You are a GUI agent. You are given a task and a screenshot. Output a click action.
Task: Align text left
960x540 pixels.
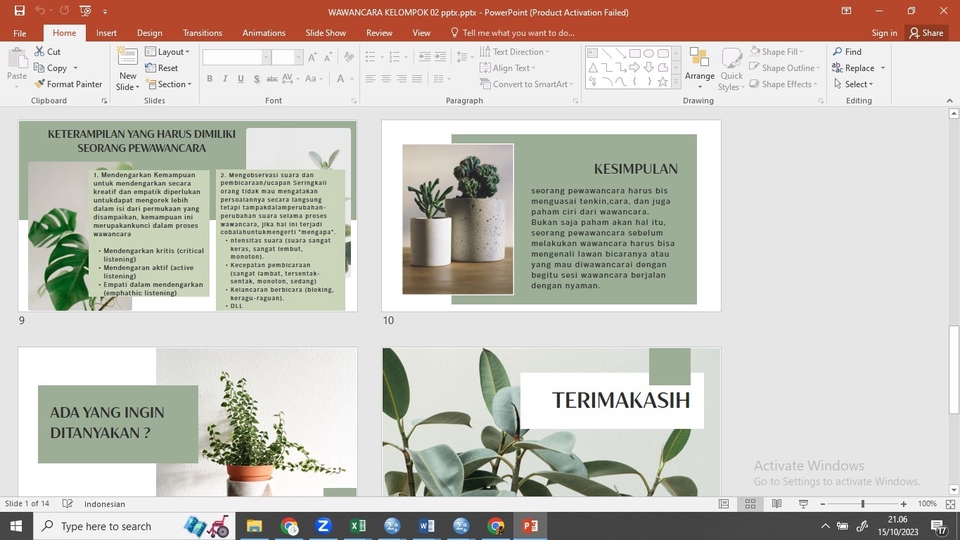(x=370, y=78)
